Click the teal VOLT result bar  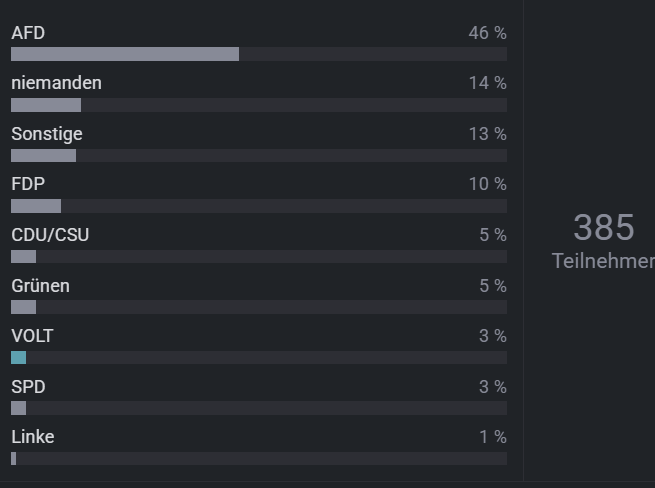point(18,358)
